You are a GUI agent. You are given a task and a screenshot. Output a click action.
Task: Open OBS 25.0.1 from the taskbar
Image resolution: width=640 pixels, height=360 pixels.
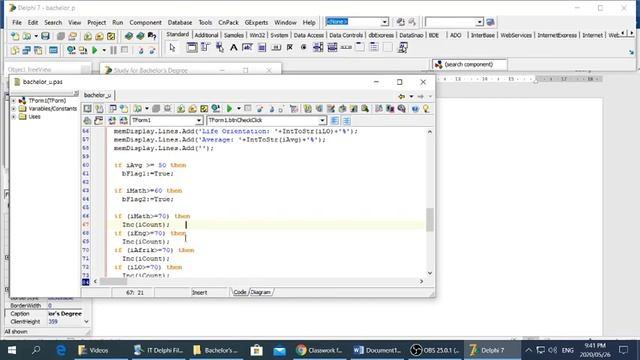[435, 350]
